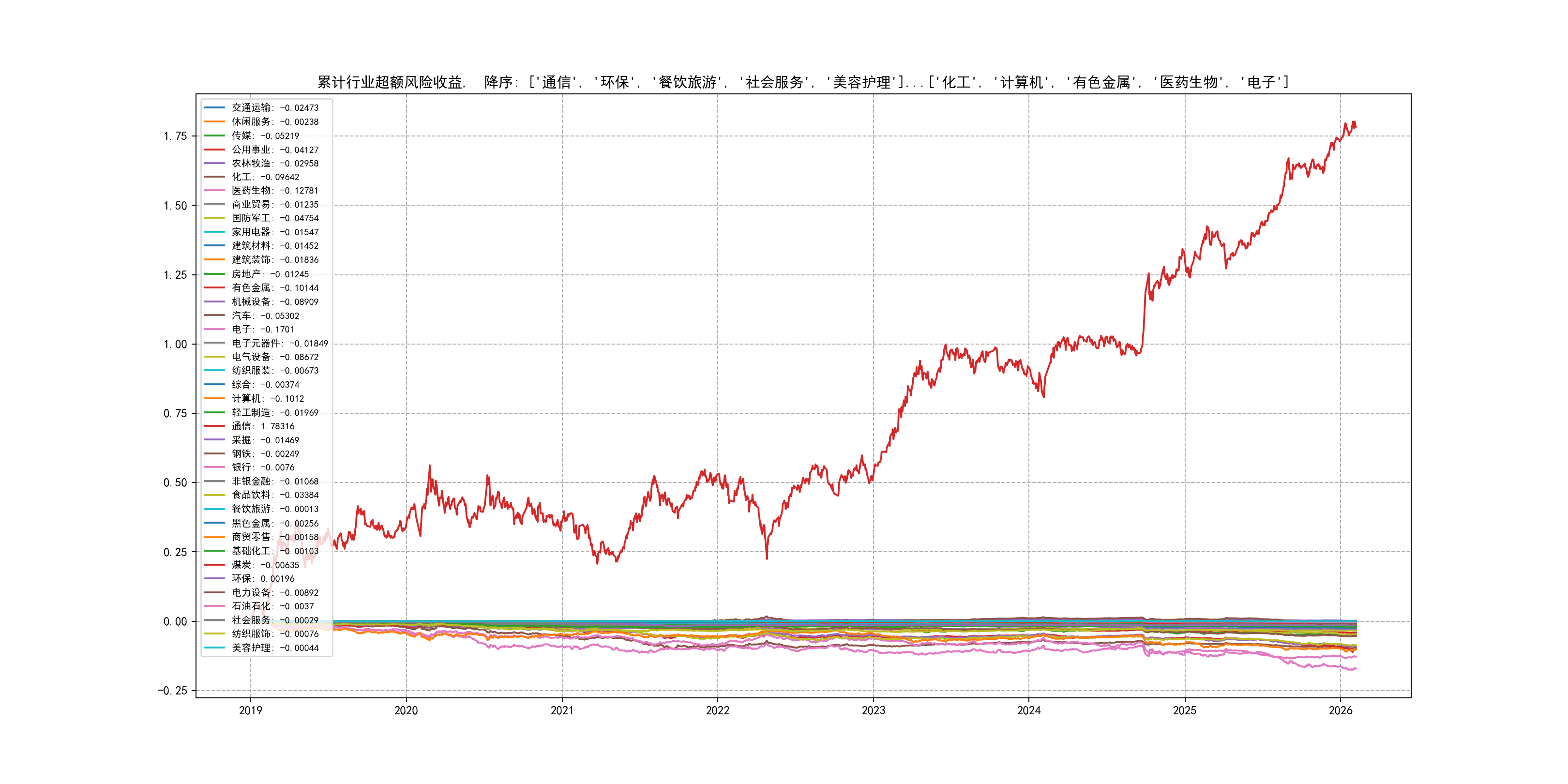This screenshot has width=1568, height=784.
Task: Click the 0.00 y-axis tick label
Action: pos(175,621)
